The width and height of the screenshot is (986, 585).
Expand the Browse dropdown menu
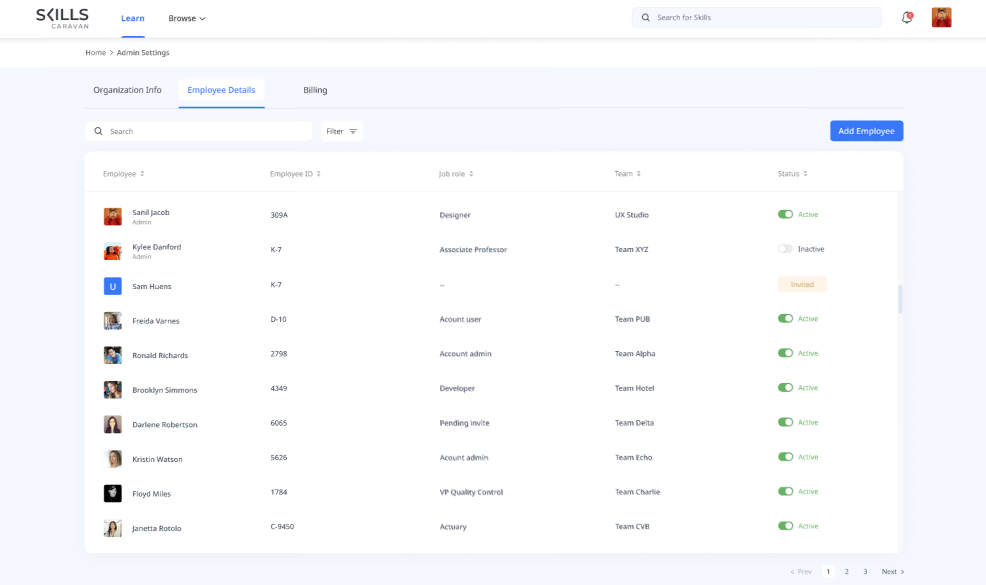coord(187,18)
